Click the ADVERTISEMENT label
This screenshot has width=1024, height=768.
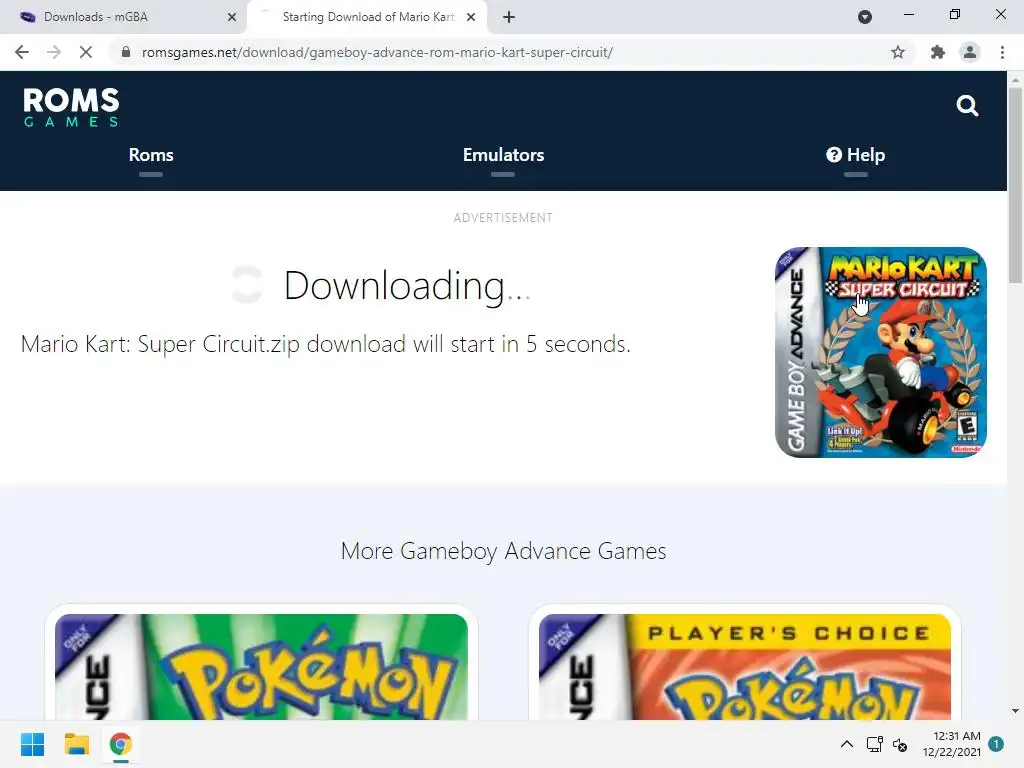pyautogui.click(x=504, y=217)
